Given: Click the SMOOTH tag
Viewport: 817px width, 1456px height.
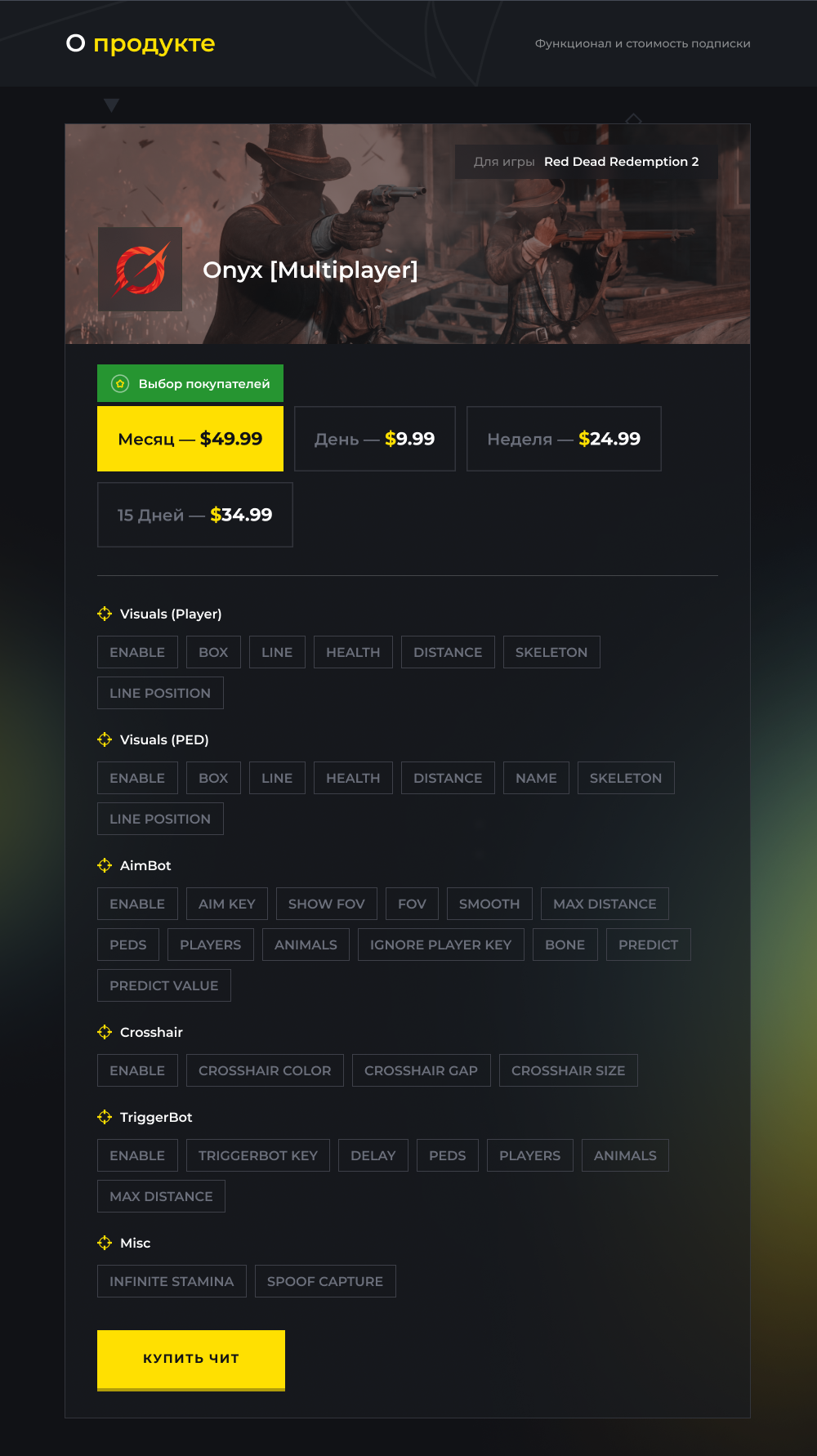Looking at the screenshot, I should point(489,904).
